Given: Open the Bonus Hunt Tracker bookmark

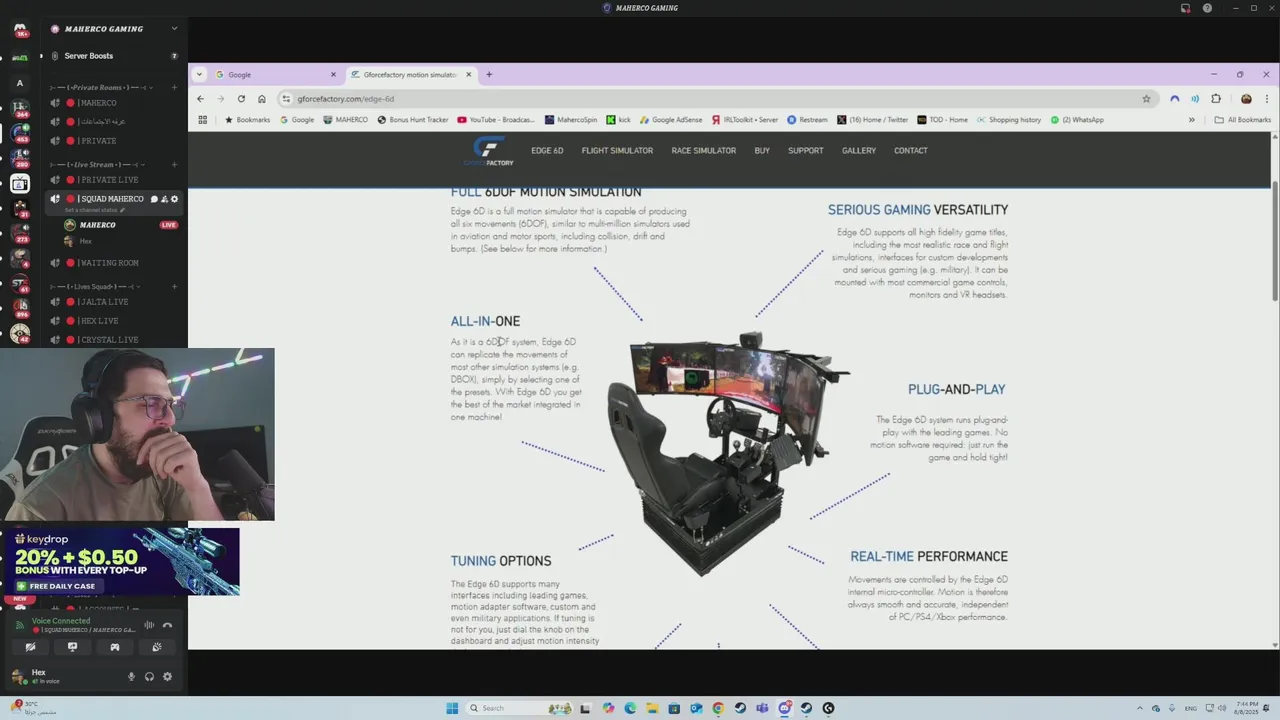Looking at the screenshot, I should pyautogui.click(x=413, y=120).
